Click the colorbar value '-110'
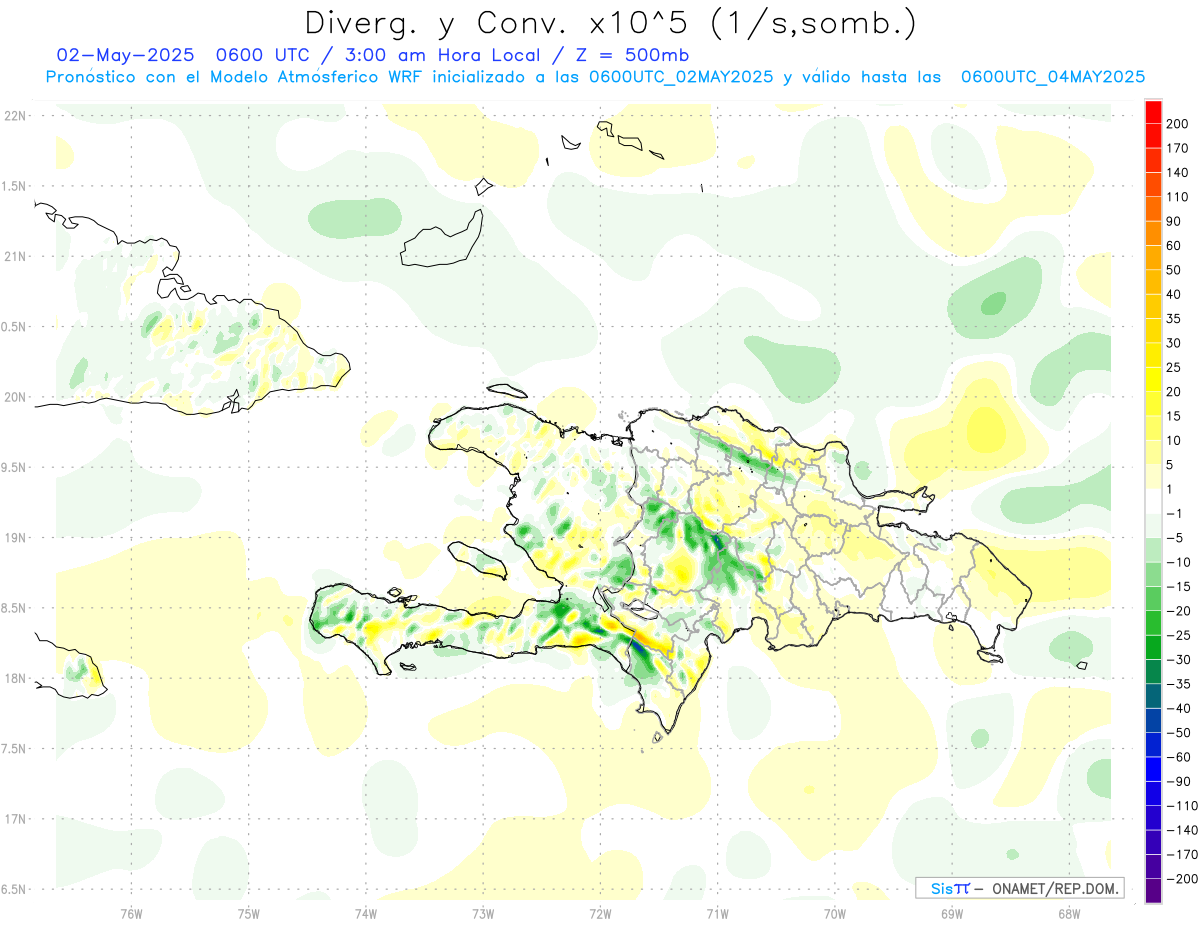1200x927 pixels. point(1182,807)
